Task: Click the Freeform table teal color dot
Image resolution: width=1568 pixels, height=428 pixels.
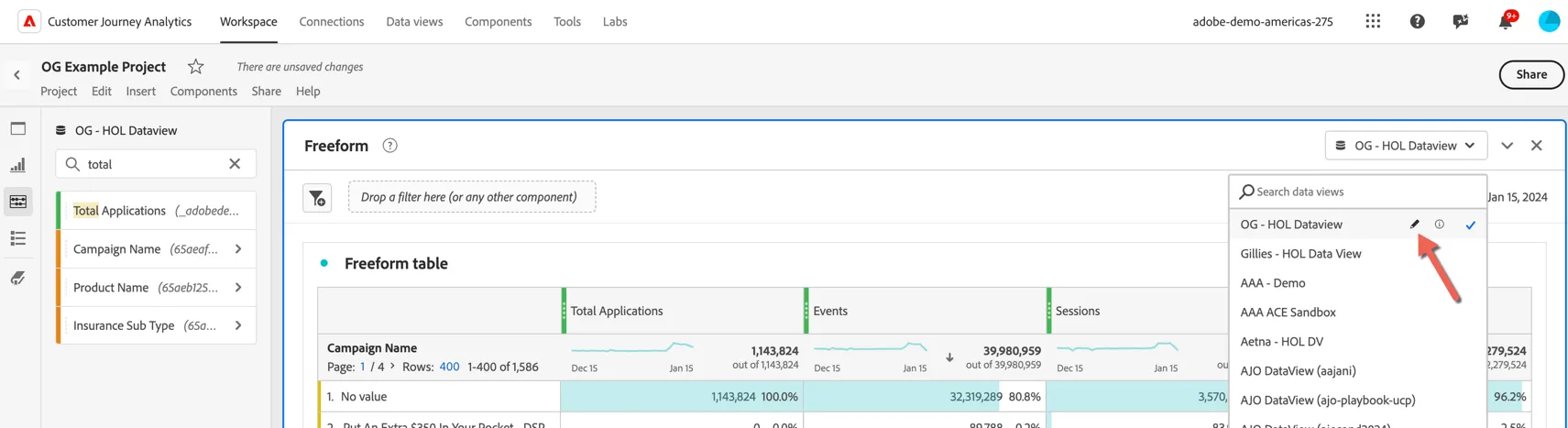Action: [x=323, y=263]
